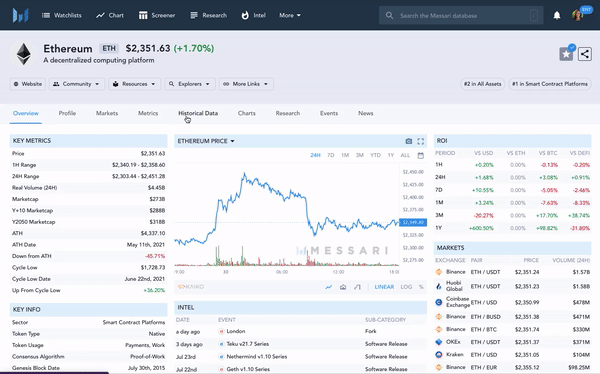Click the current price marker on chart axis

413,222
